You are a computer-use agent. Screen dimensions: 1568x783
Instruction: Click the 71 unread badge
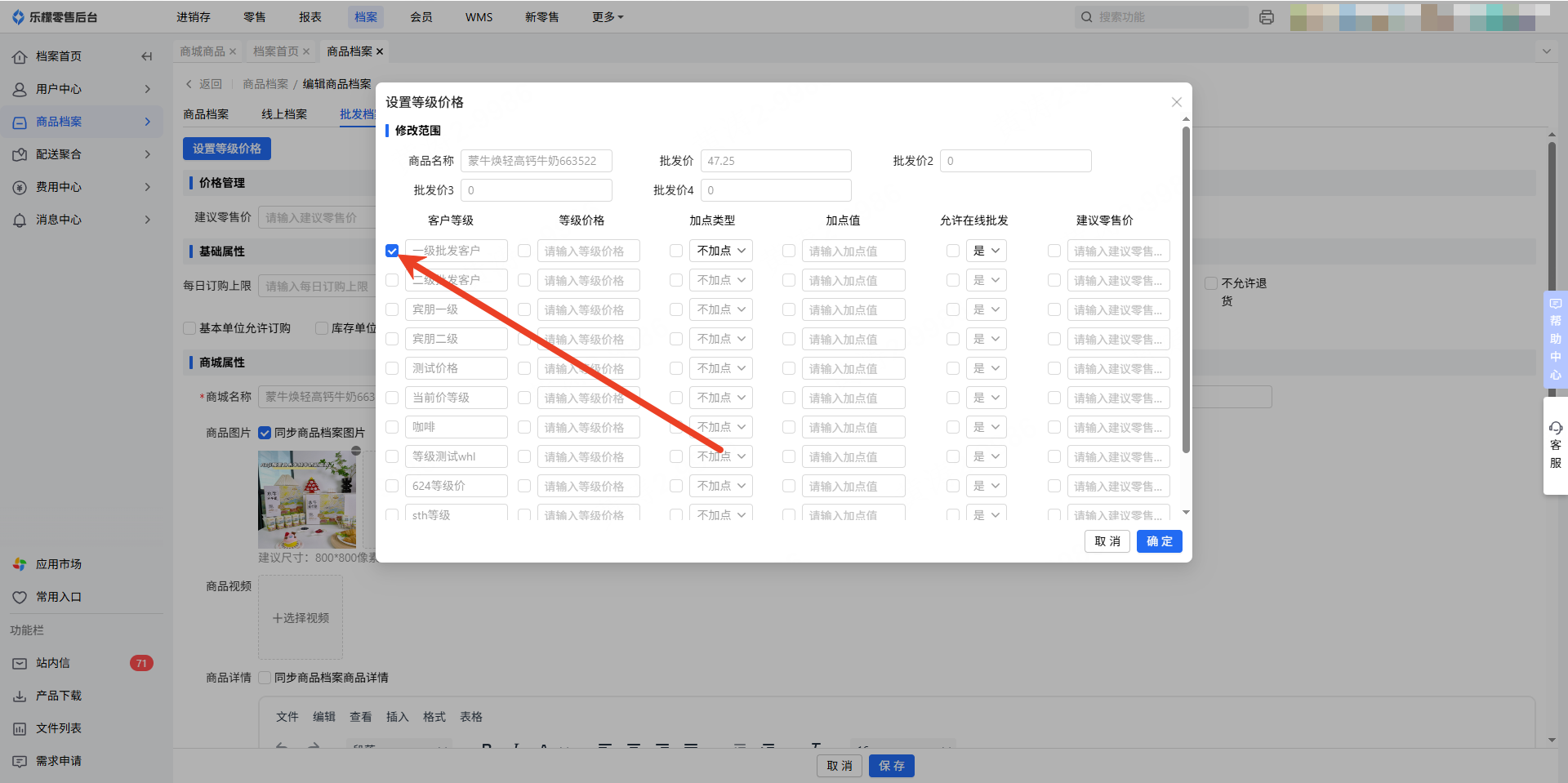pos(141,663)
